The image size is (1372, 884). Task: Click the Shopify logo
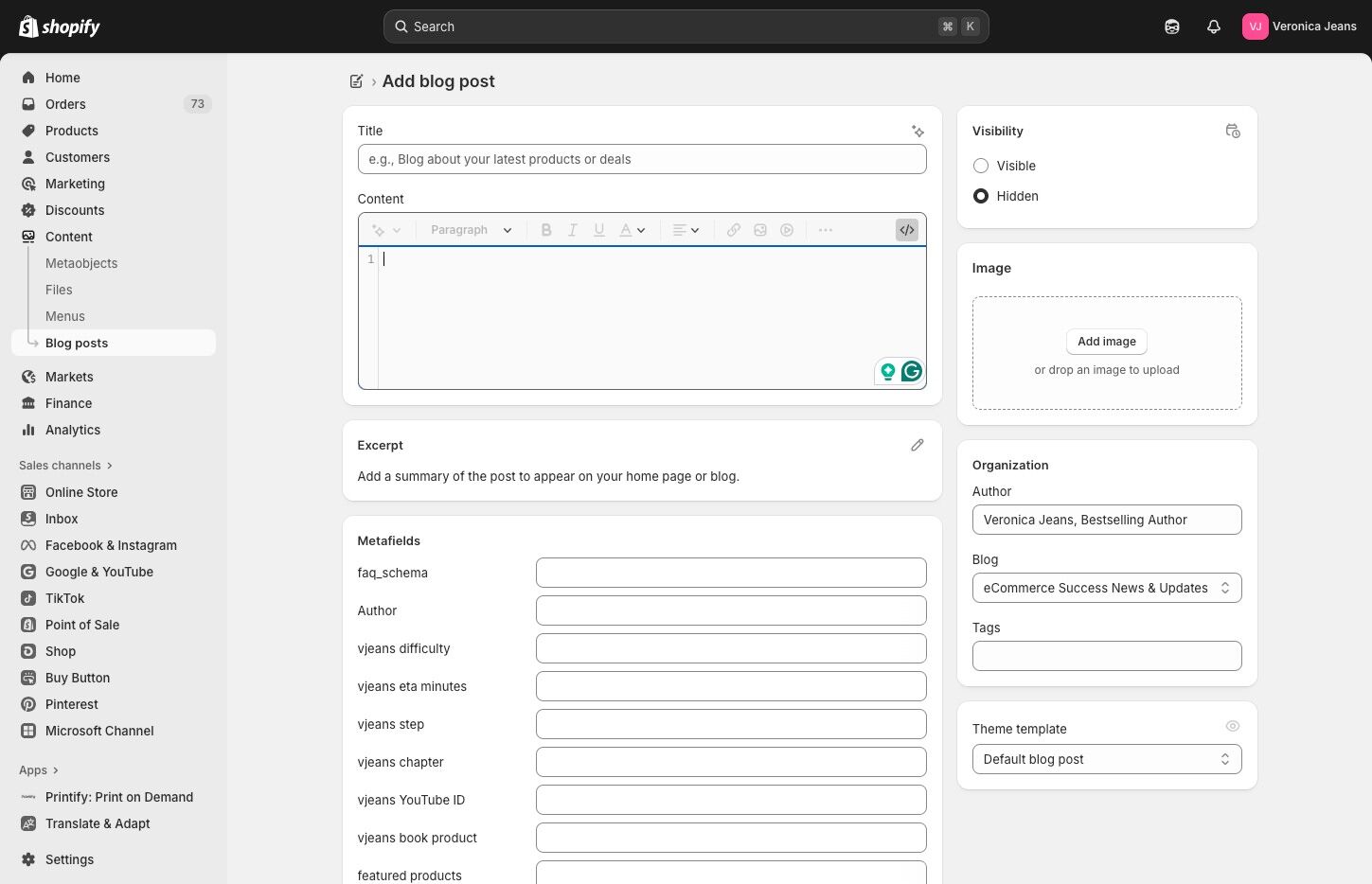click(60, 27)
